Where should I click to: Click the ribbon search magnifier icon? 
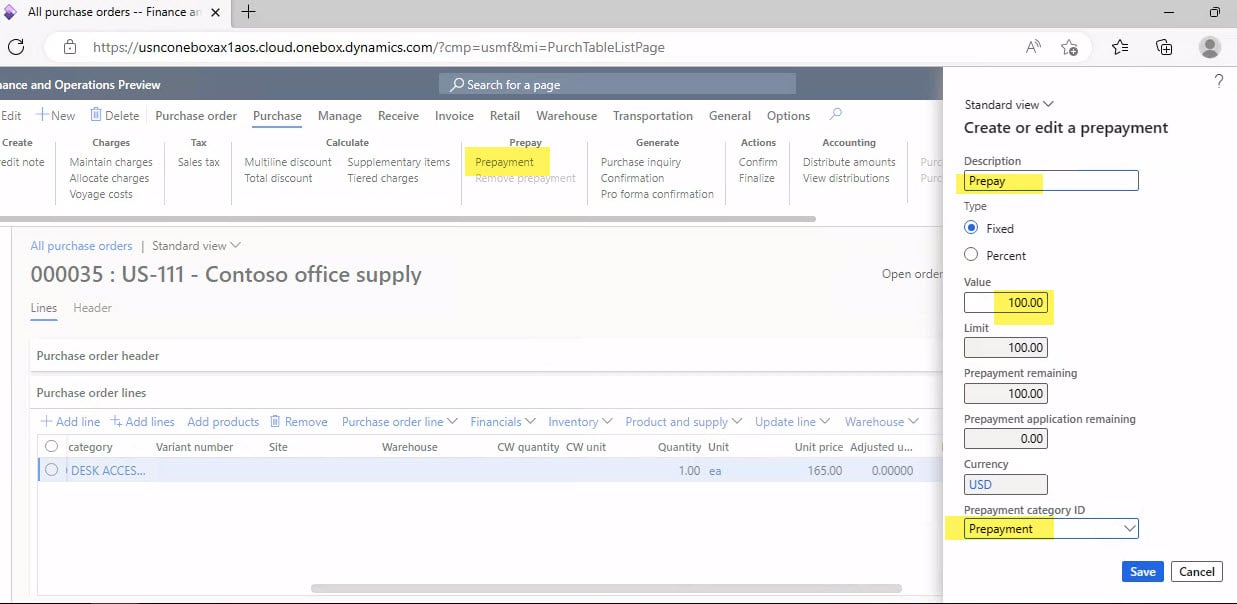point(836,115)
